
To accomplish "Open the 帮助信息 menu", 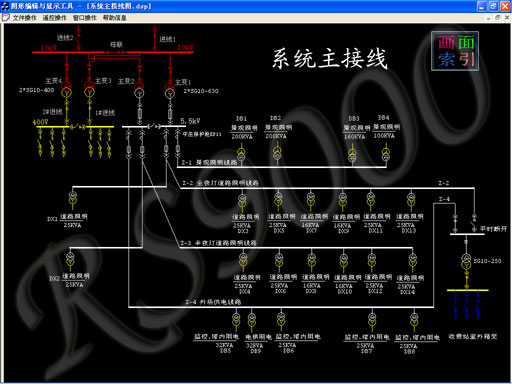I will [x=114, y=18].
